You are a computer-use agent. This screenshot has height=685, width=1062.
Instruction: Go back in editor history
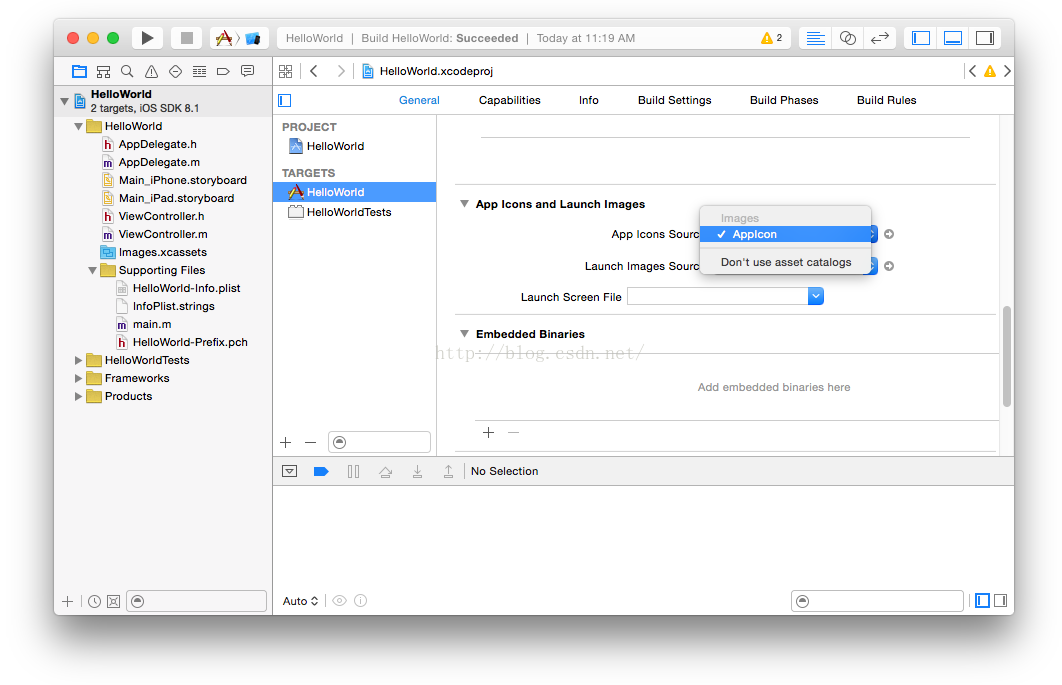pyautogui.click(x=314, y=71)
